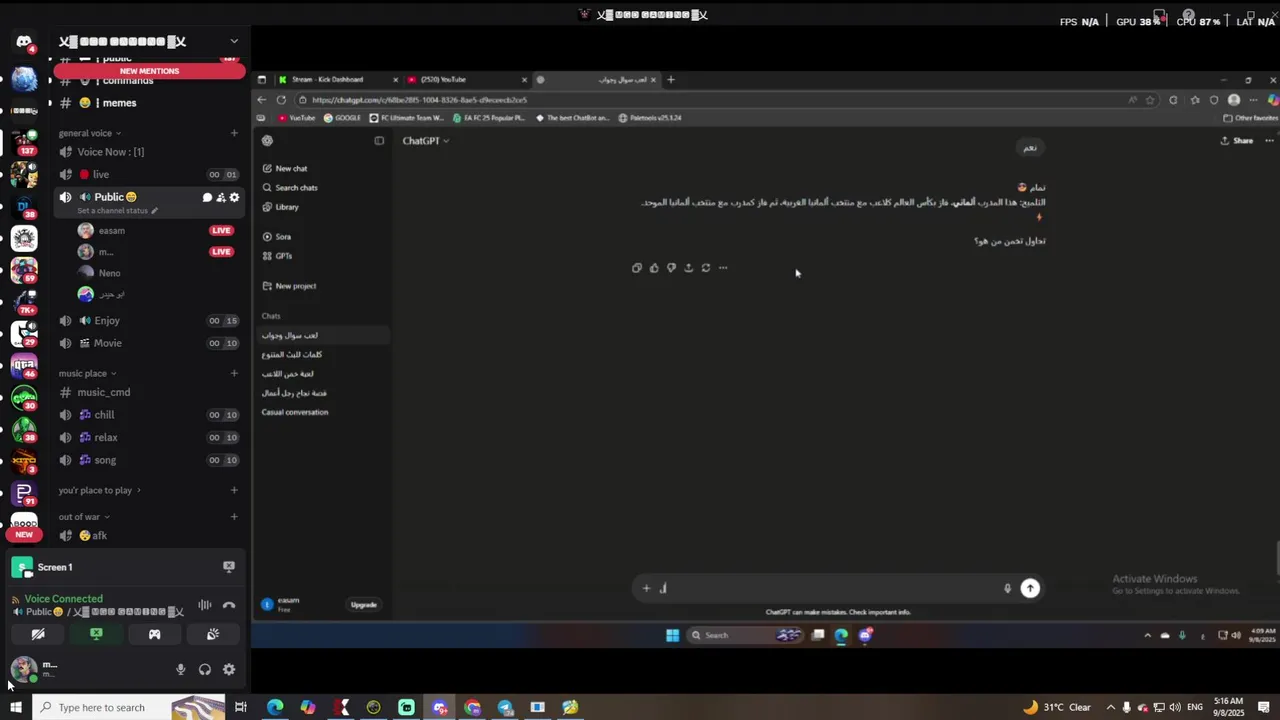Add a channel to out of war category

pos(234,517)
